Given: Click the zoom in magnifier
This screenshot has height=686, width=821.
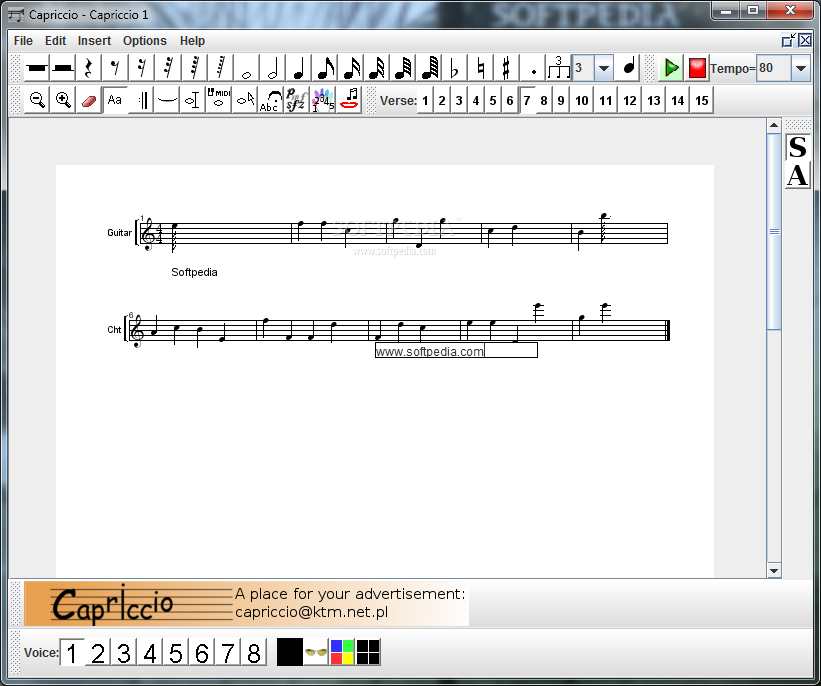Looking at the screenshot, I should pos(63,99).
